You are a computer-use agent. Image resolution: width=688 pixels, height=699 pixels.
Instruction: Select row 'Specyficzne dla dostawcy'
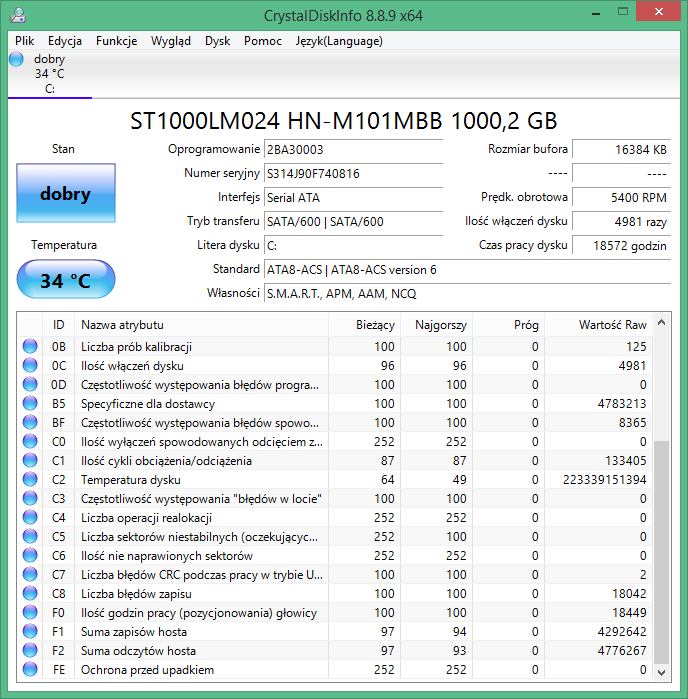[x=335, y=403]
